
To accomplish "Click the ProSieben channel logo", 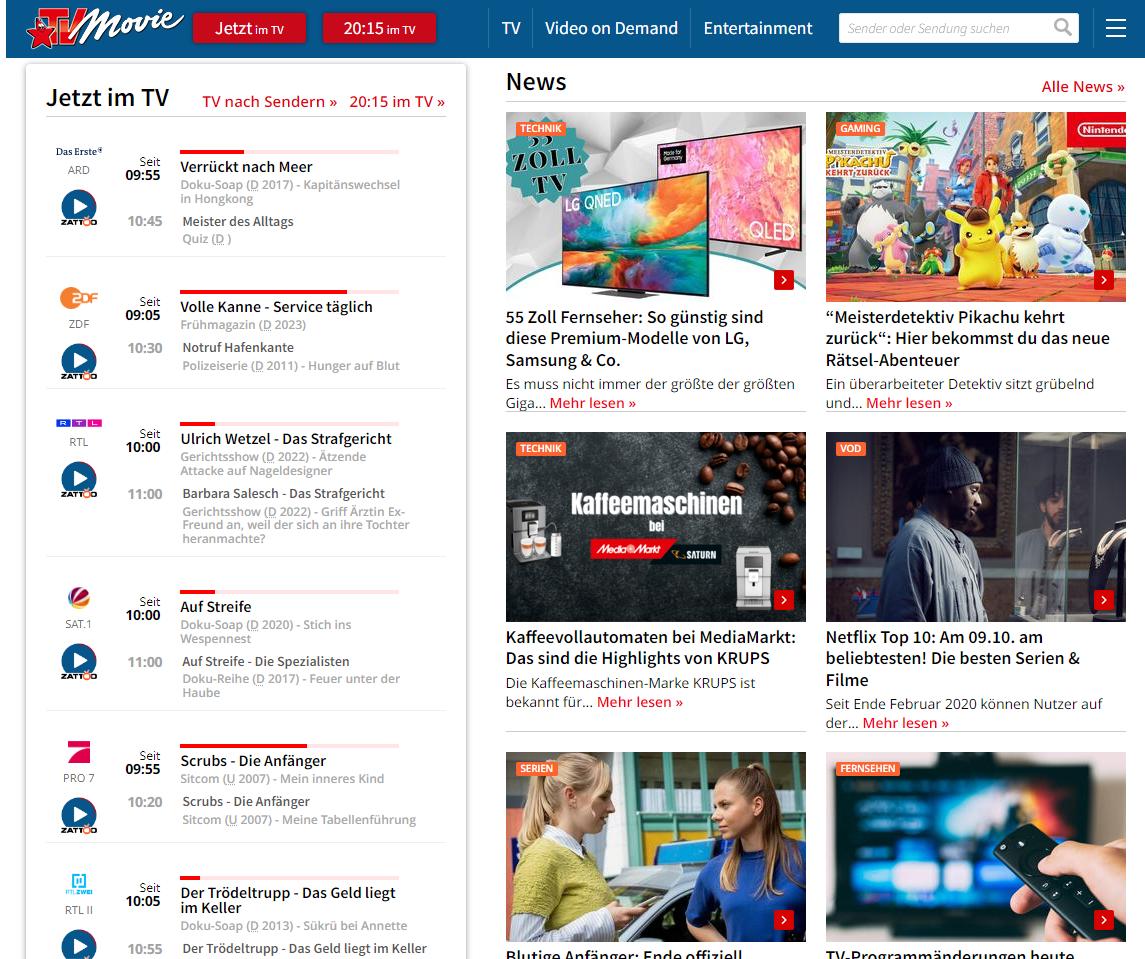I will coord(79,752).
